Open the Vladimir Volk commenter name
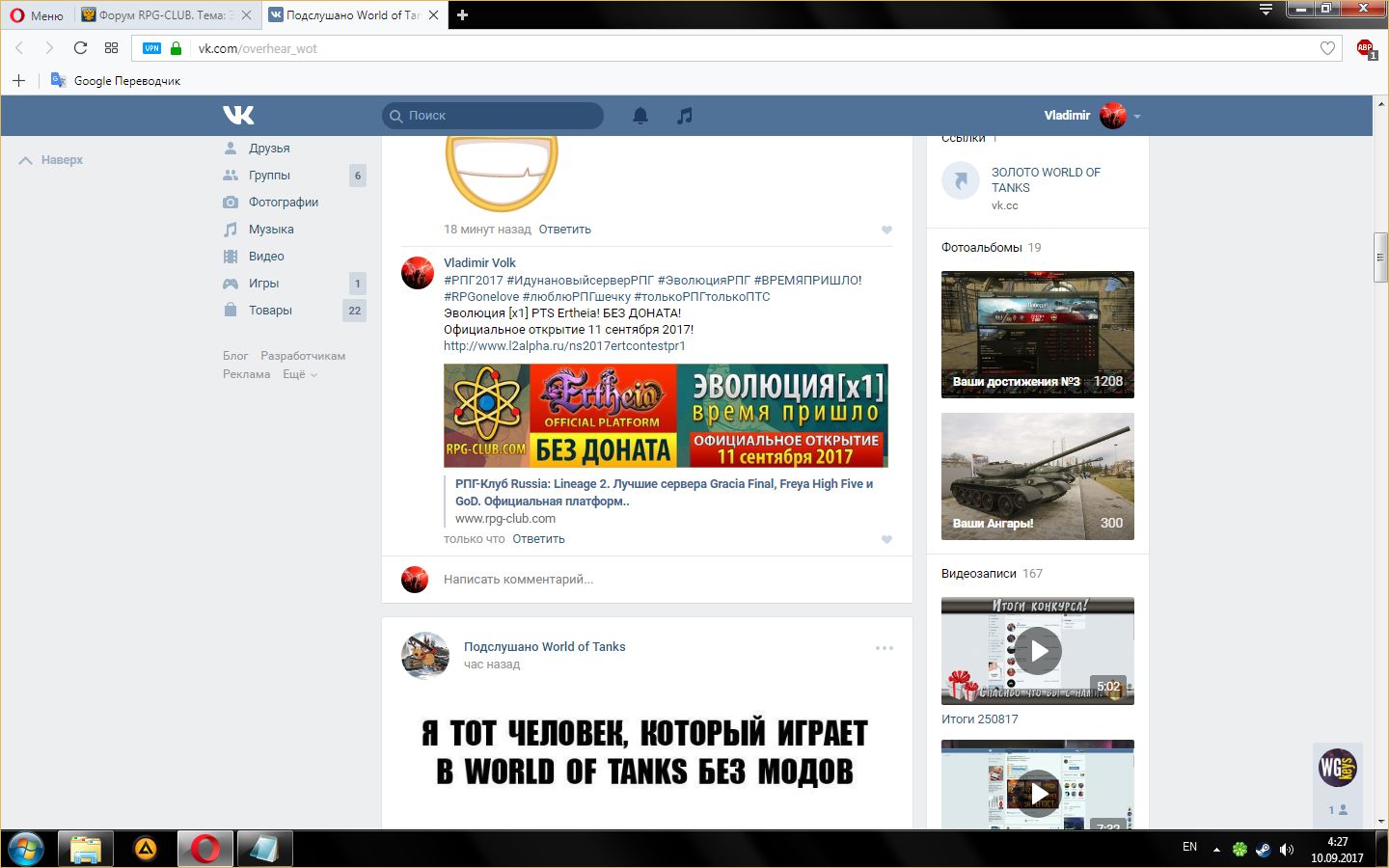The height and width of the screenshot is (868, 1389). [x=479, y=262]
